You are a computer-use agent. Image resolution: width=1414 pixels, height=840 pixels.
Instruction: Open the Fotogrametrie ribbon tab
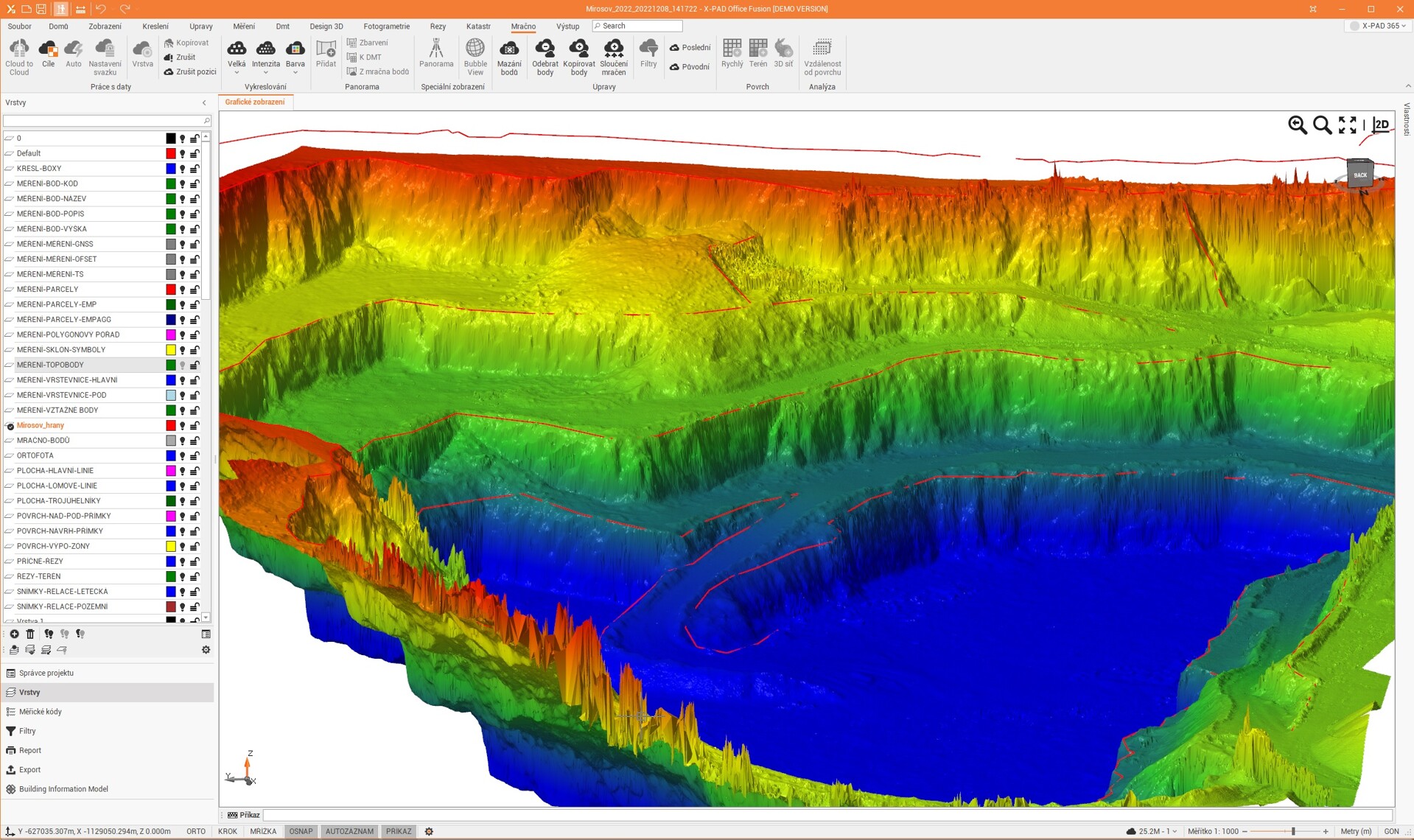(x=386, y=27)
